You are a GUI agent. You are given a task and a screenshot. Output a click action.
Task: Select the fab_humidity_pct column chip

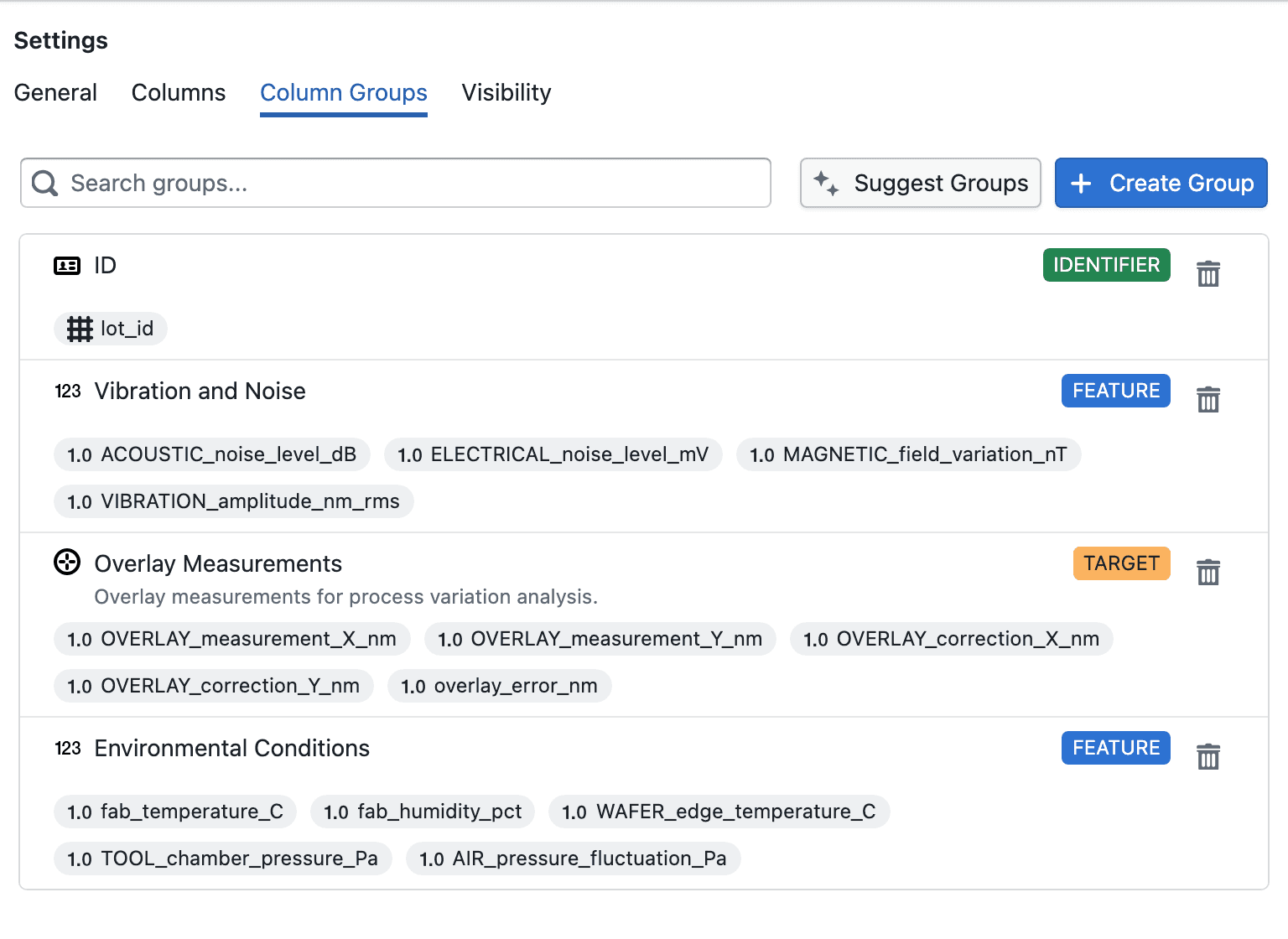tap(423, 812)
